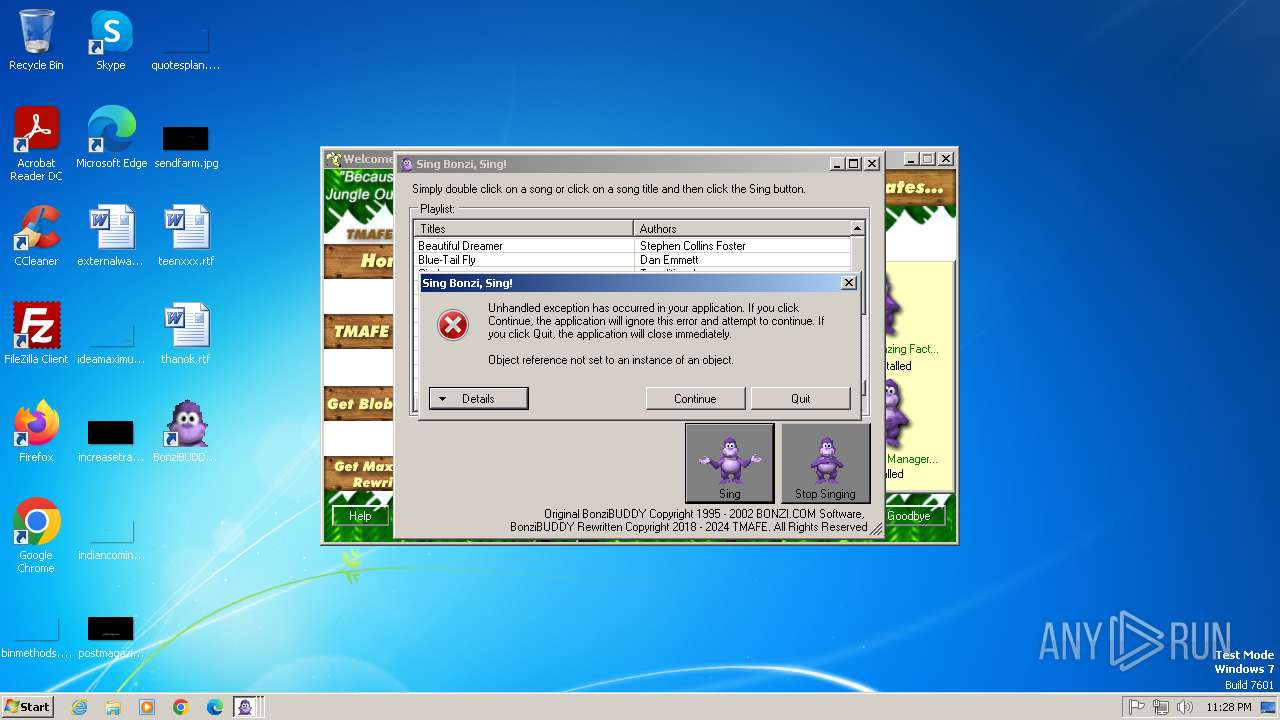
Task: Open the Skype desktop shortcut
Action: click(x=111, y=40)
